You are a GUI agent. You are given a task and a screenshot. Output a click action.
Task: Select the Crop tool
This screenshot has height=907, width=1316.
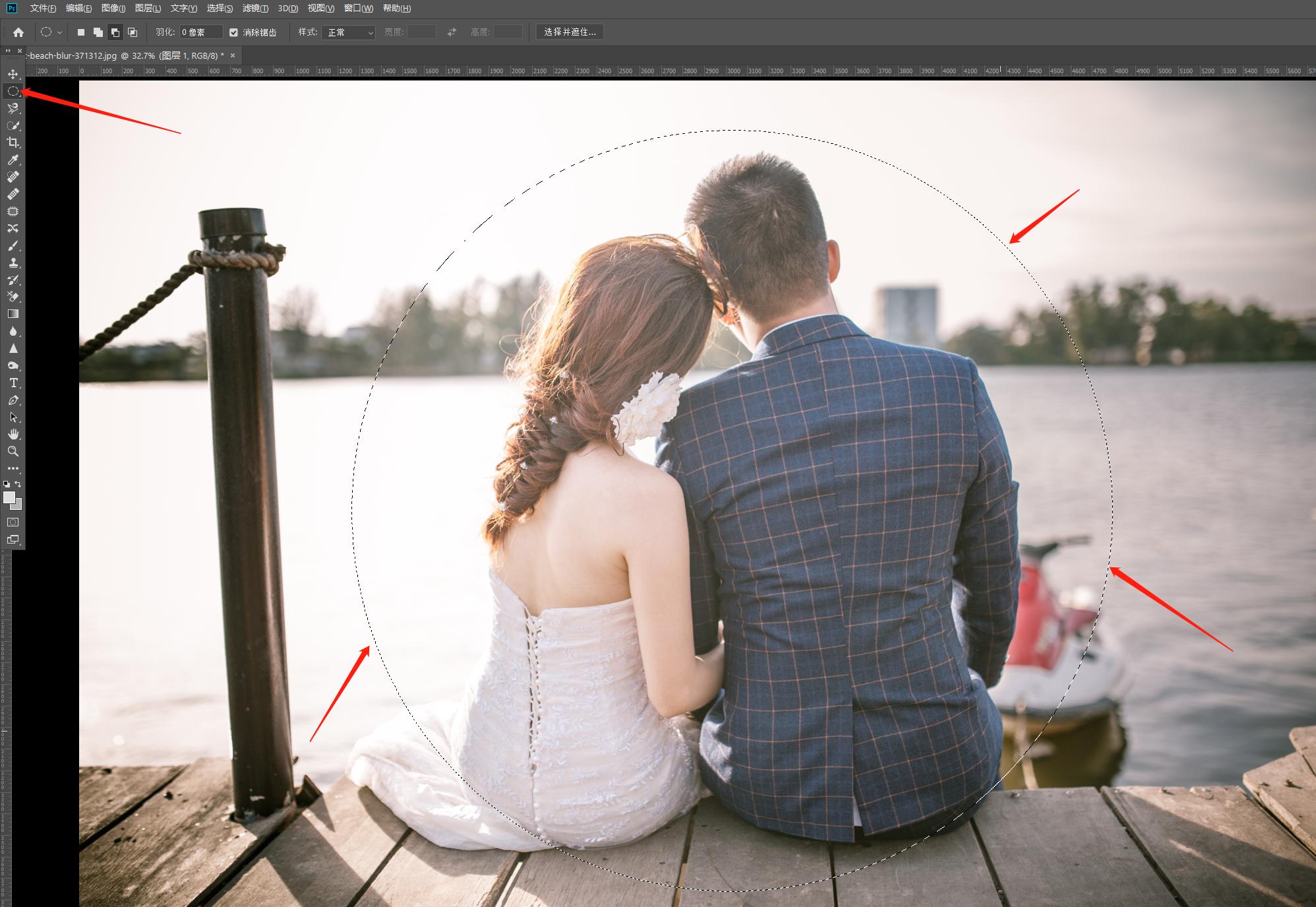pos(13,142)
